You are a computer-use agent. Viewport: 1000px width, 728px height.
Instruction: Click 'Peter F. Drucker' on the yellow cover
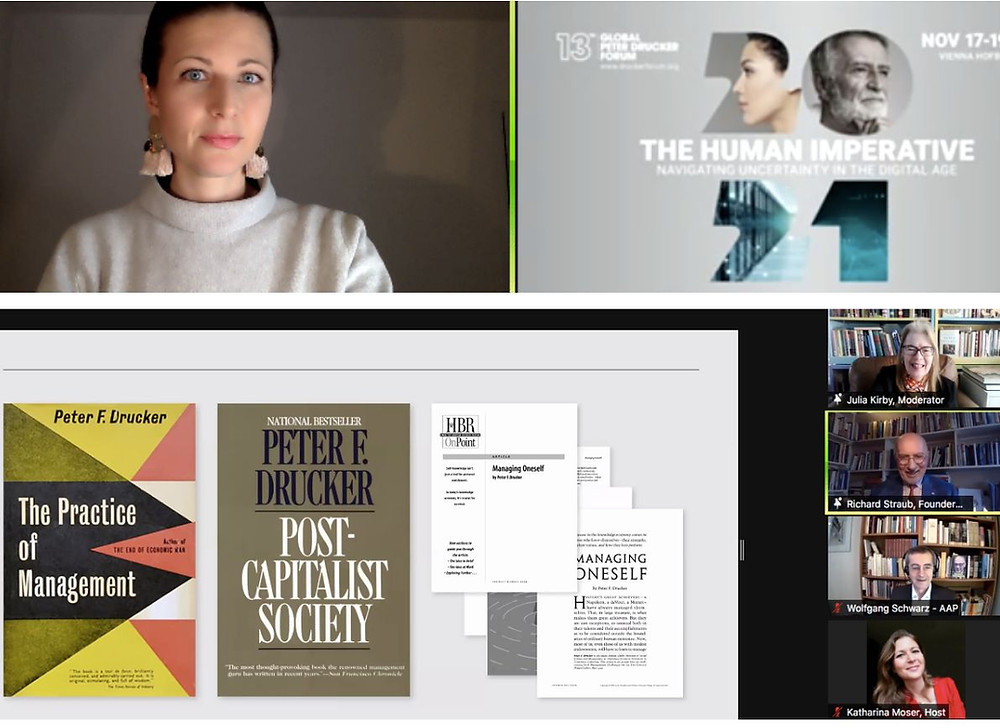110,417
